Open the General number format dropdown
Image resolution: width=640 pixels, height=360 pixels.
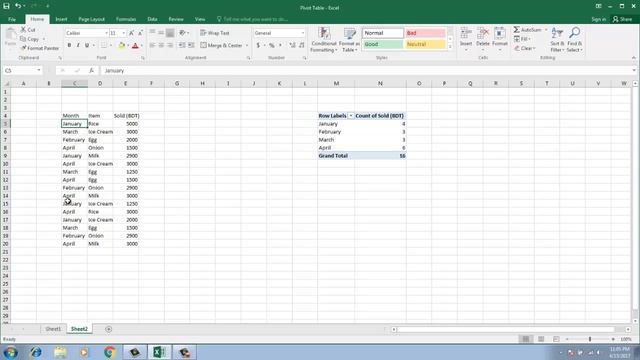tap(302, 33)
